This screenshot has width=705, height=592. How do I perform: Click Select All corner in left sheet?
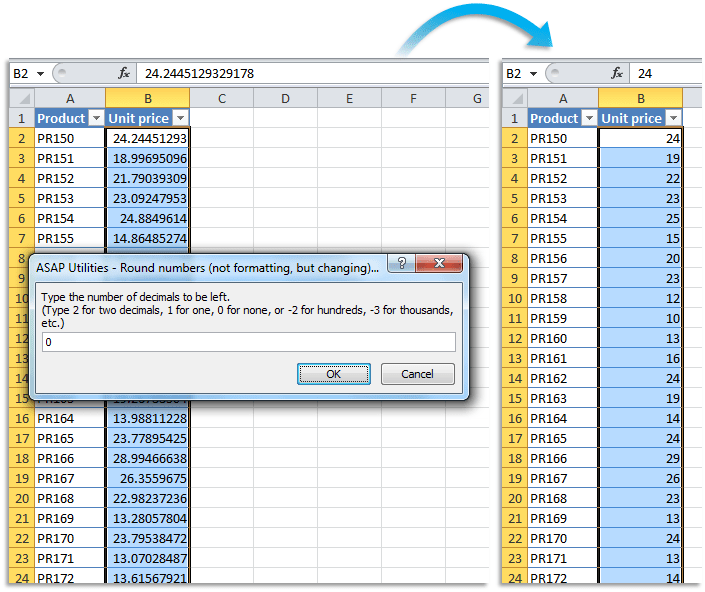[x=22, y=98]
